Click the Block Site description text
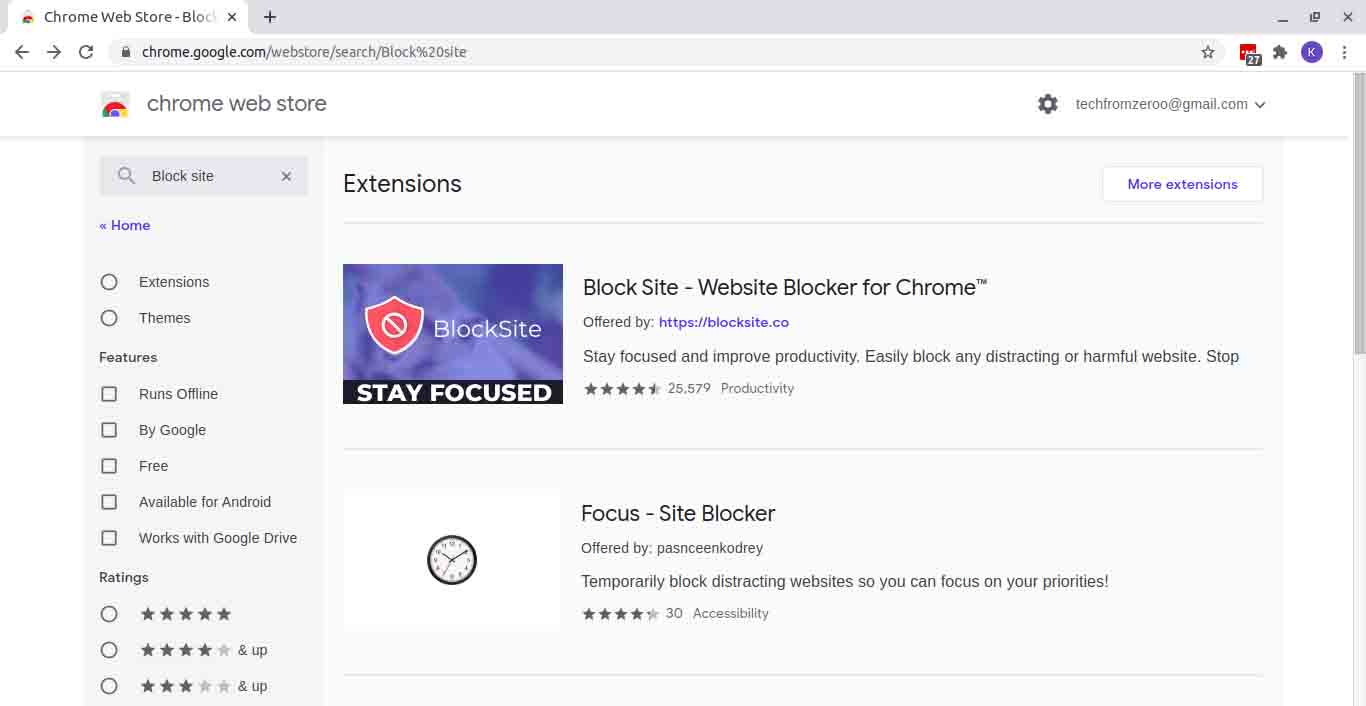 pos(911,356)
